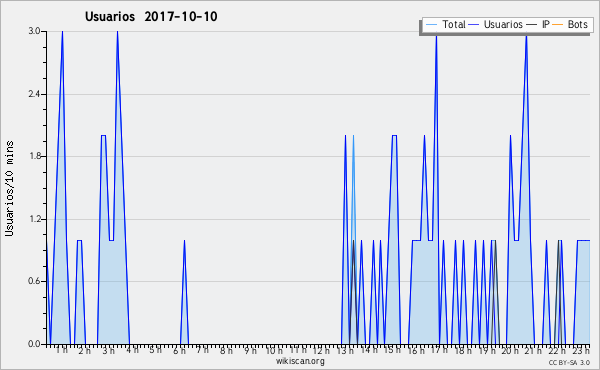
Task: Click the '23 h' x-axis label
Action: coord(581,350)
